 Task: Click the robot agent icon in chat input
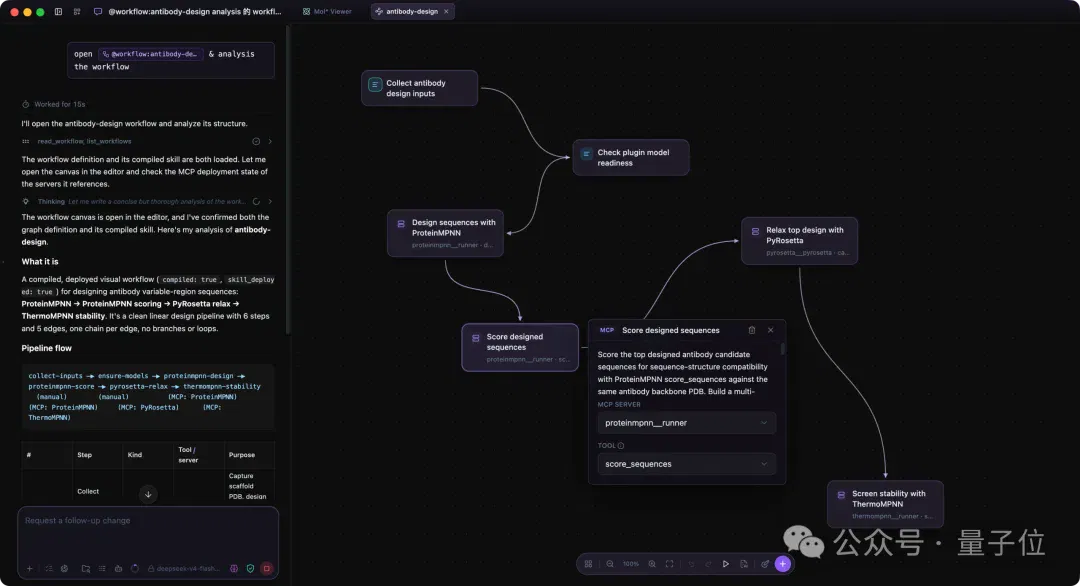click(x=118, y=569)
